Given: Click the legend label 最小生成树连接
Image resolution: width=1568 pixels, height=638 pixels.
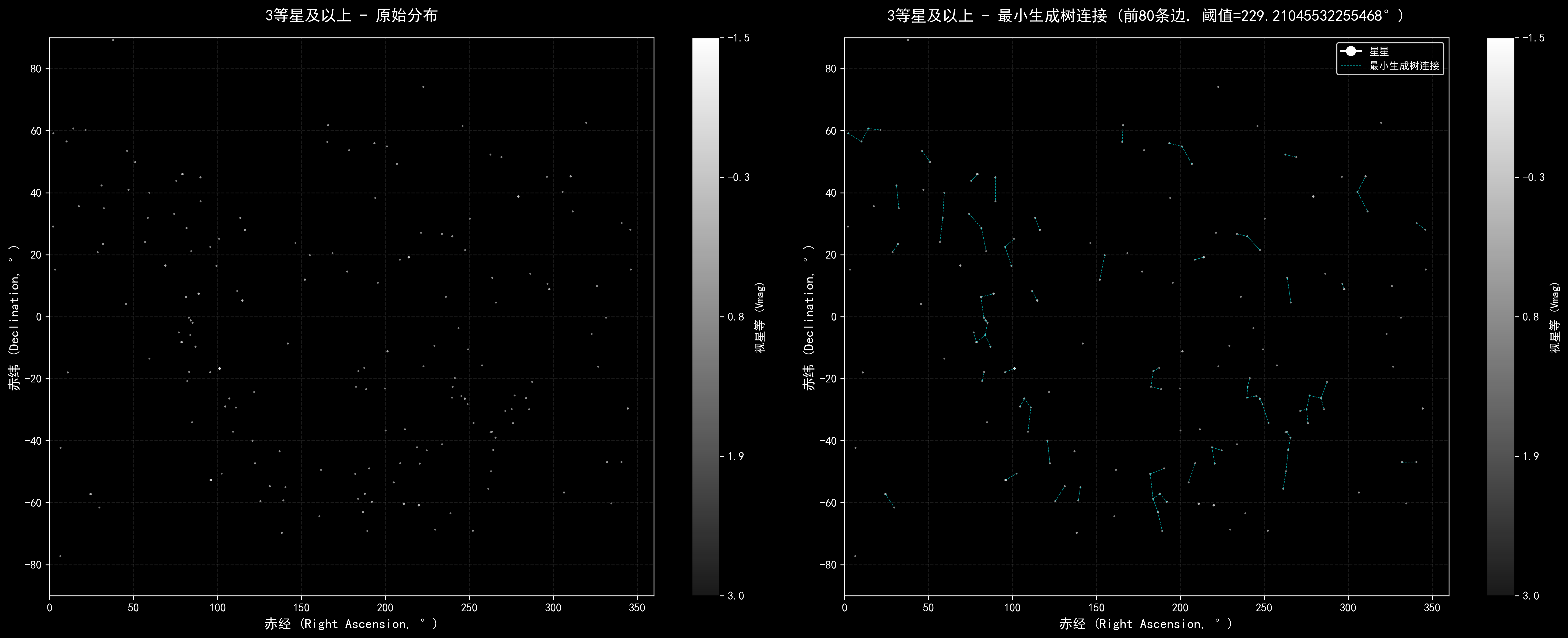Looking at the screenshot, I should click(1404, 66).
